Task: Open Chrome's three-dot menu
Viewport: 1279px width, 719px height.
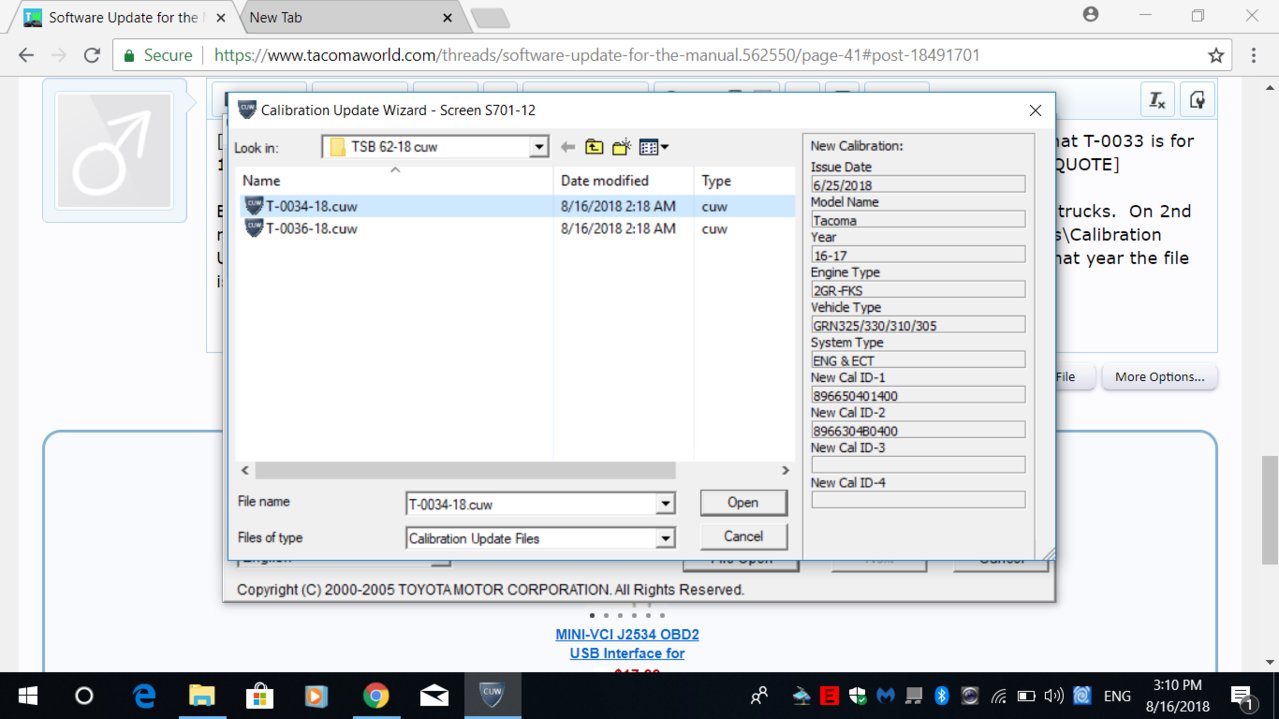Action: [1254, 56]
